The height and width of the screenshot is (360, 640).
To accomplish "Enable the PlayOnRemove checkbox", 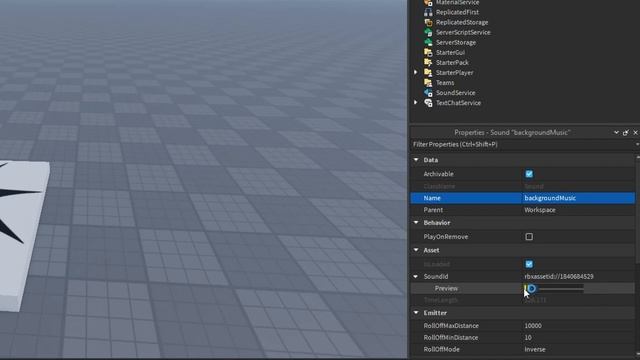I will click(529, 237).
